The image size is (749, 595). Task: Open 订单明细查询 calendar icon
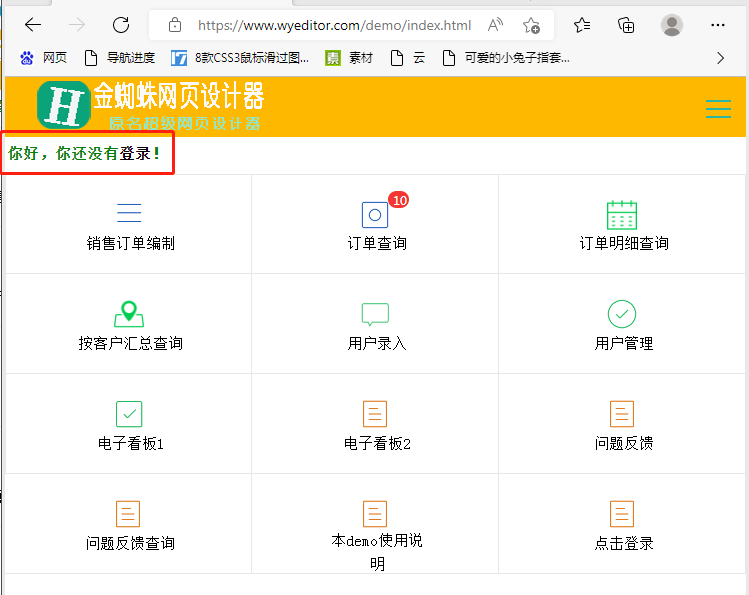click(x=622, y=215)
